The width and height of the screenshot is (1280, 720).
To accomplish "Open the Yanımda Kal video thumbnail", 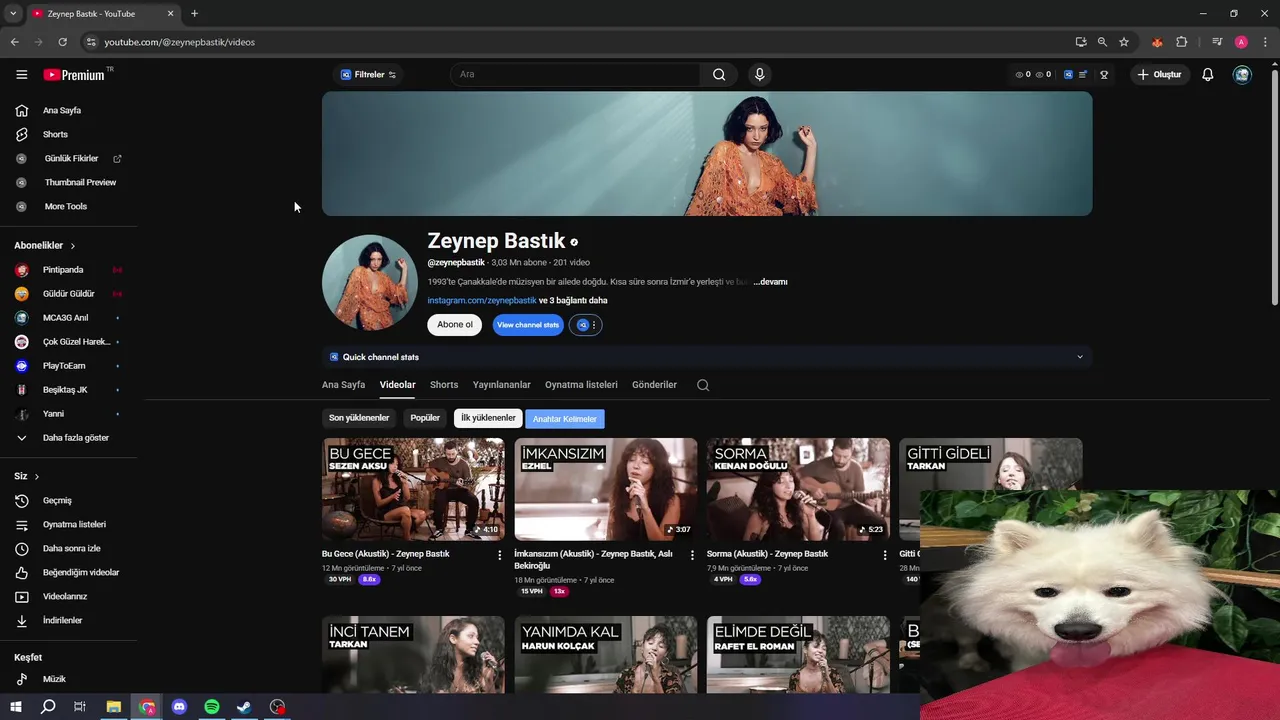I will click(x=606, y=655).
